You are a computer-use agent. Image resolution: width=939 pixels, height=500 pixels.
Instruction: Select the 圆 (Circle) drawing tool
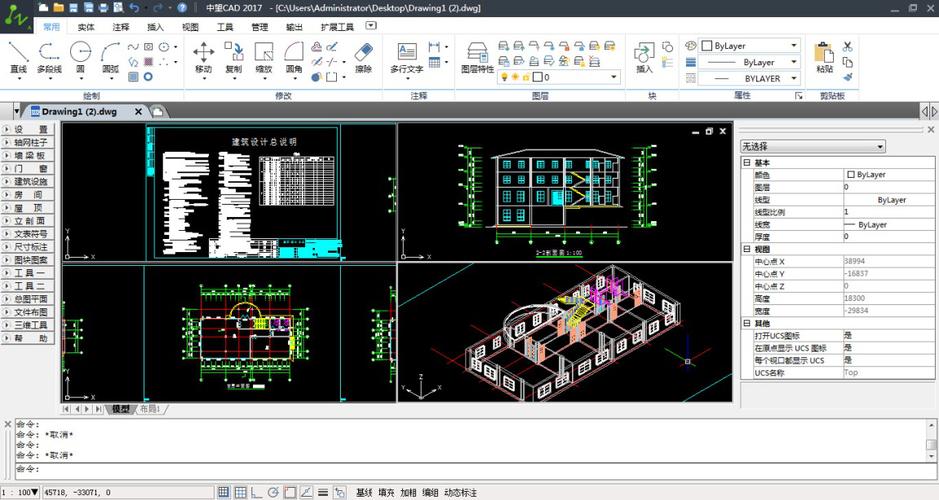[81, 57]
